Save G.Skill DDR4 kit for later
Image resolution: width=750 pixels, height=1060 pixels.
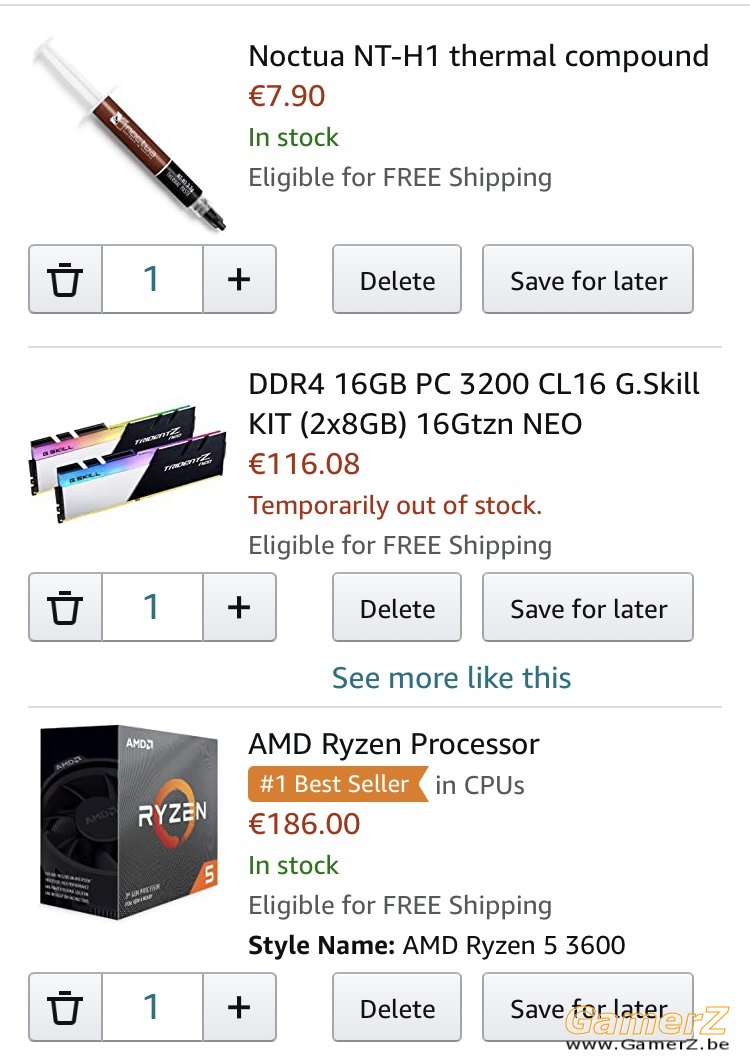588,607
